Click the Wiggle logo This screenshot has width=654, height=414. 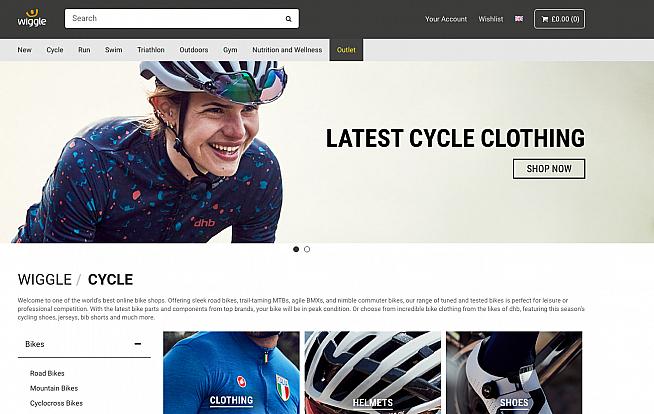pyautogui.click(x=32, y=18)
